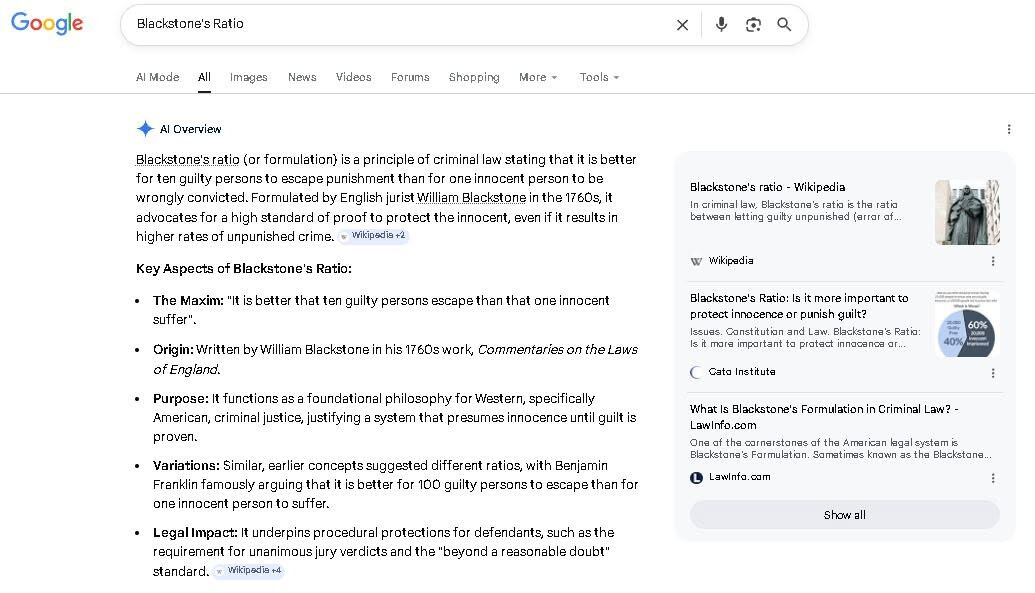The image size is (1035, 593).
Task: Click the Show all sources button
Action: (x=844, y=515)
